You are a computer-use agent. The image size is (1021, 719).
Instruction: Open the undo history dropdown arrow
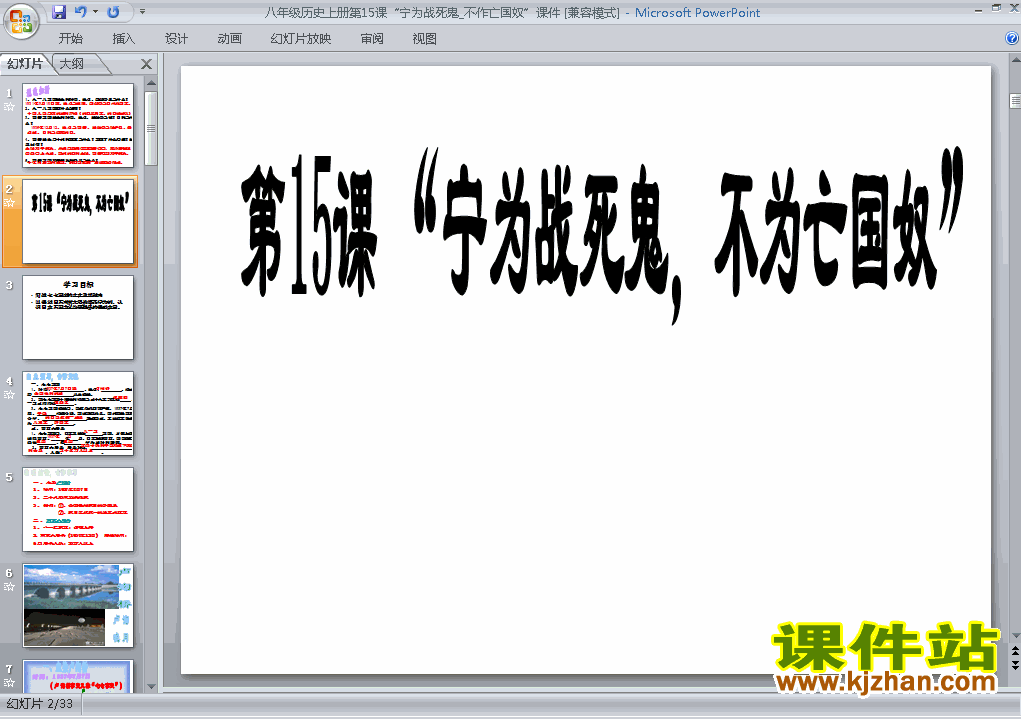[x=95, y=12]
